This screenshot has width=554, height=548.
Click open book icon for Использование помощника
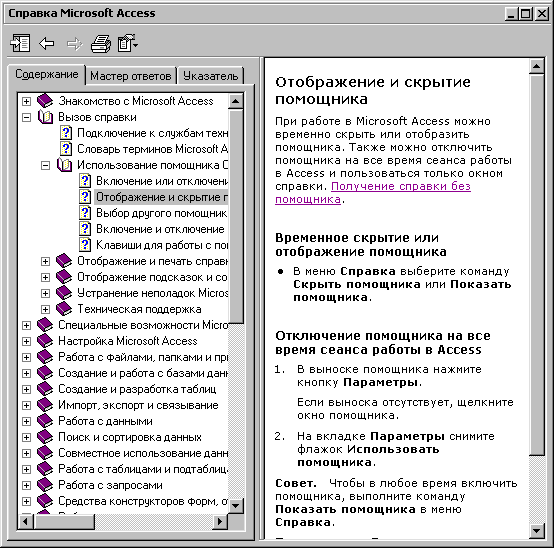tap(64, 165)
